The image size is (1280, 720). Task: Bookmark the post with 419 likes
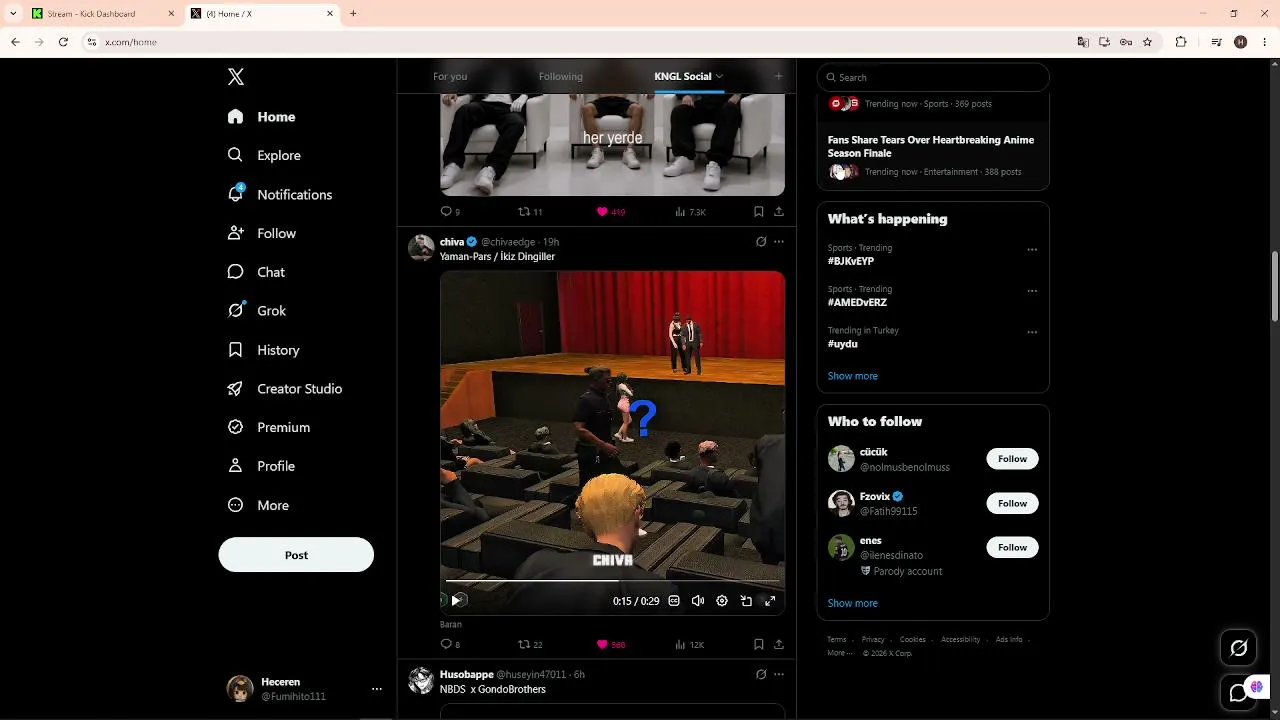click(x=759, y=212)
